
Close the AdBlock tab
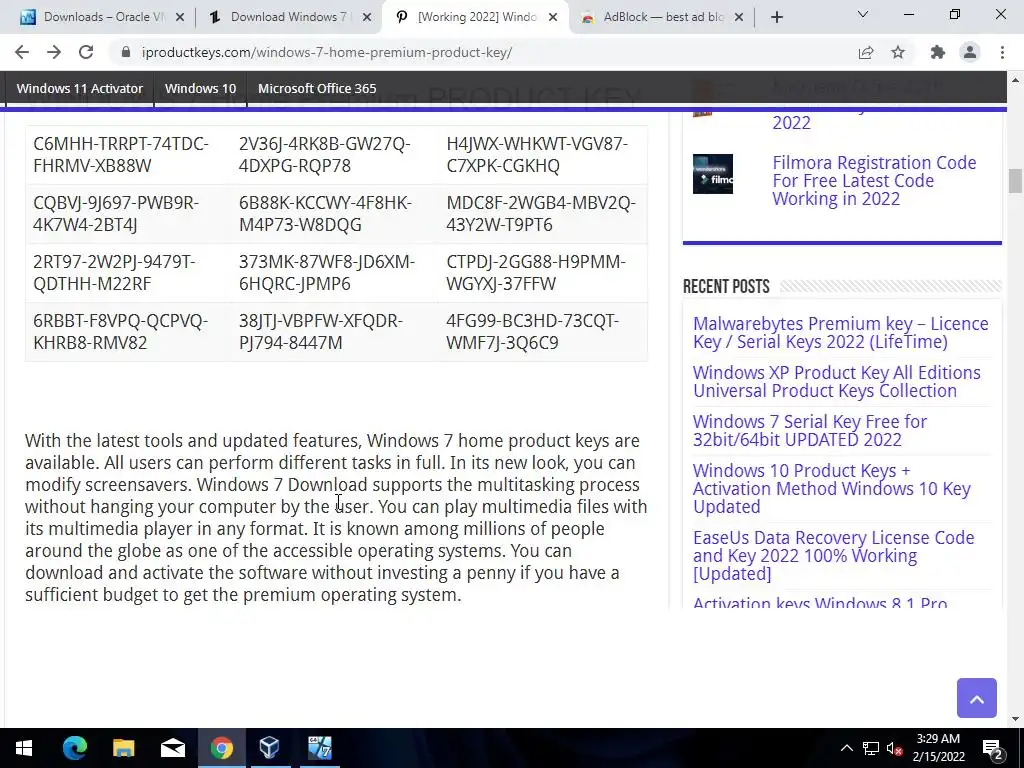point(739,17)
